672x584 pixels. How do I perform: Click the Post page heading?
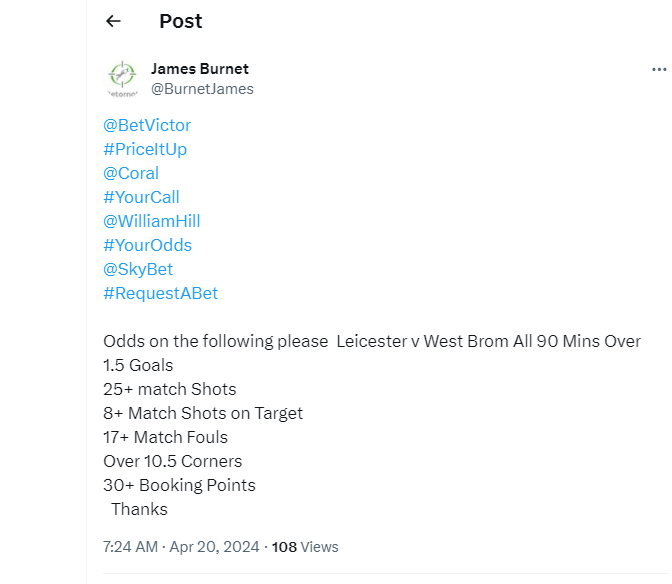coord(180,21)
